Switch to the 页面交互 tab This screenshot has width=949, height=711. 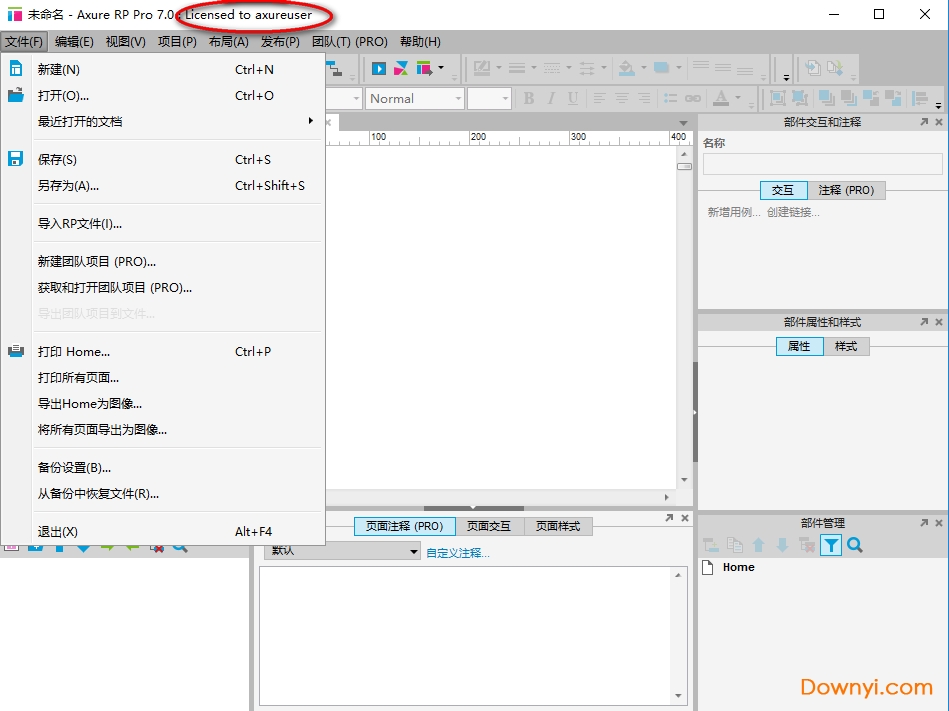click(x=489, y=526)
